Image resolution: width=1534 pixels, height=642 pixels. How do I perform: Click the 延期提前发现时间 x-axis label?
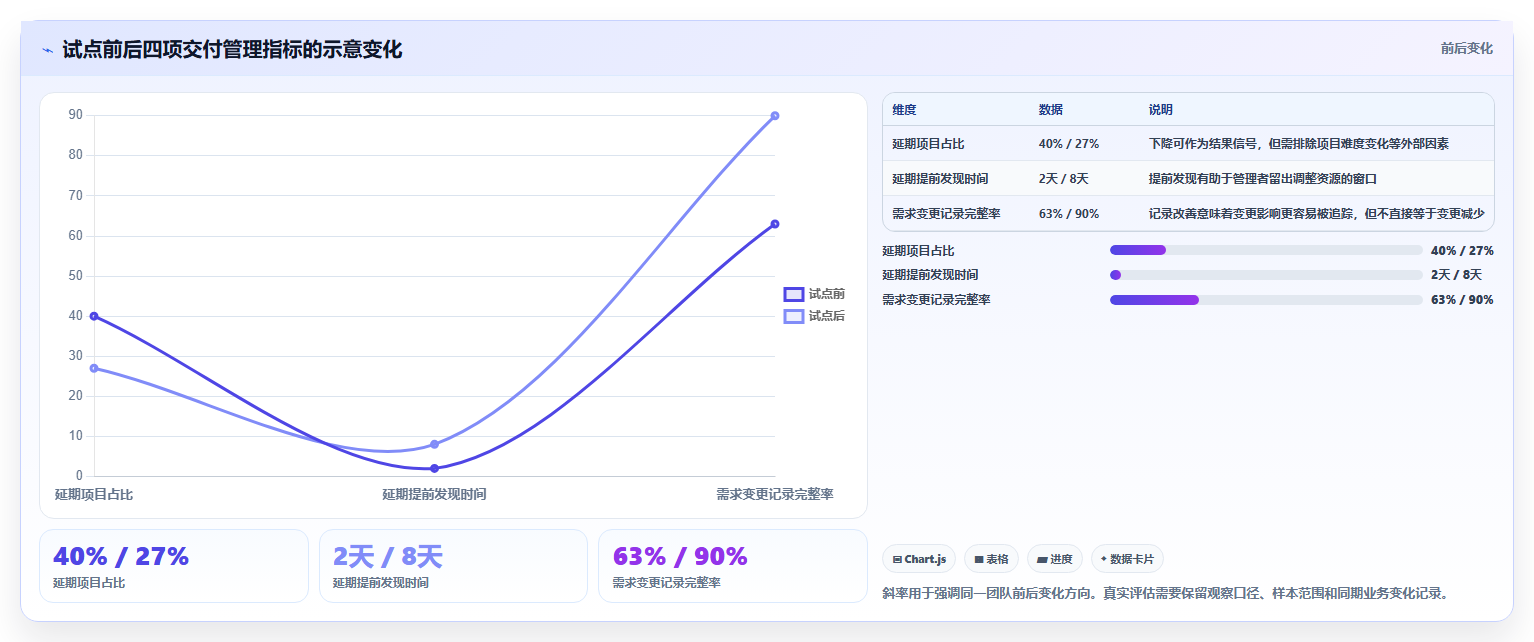(434, 494)
